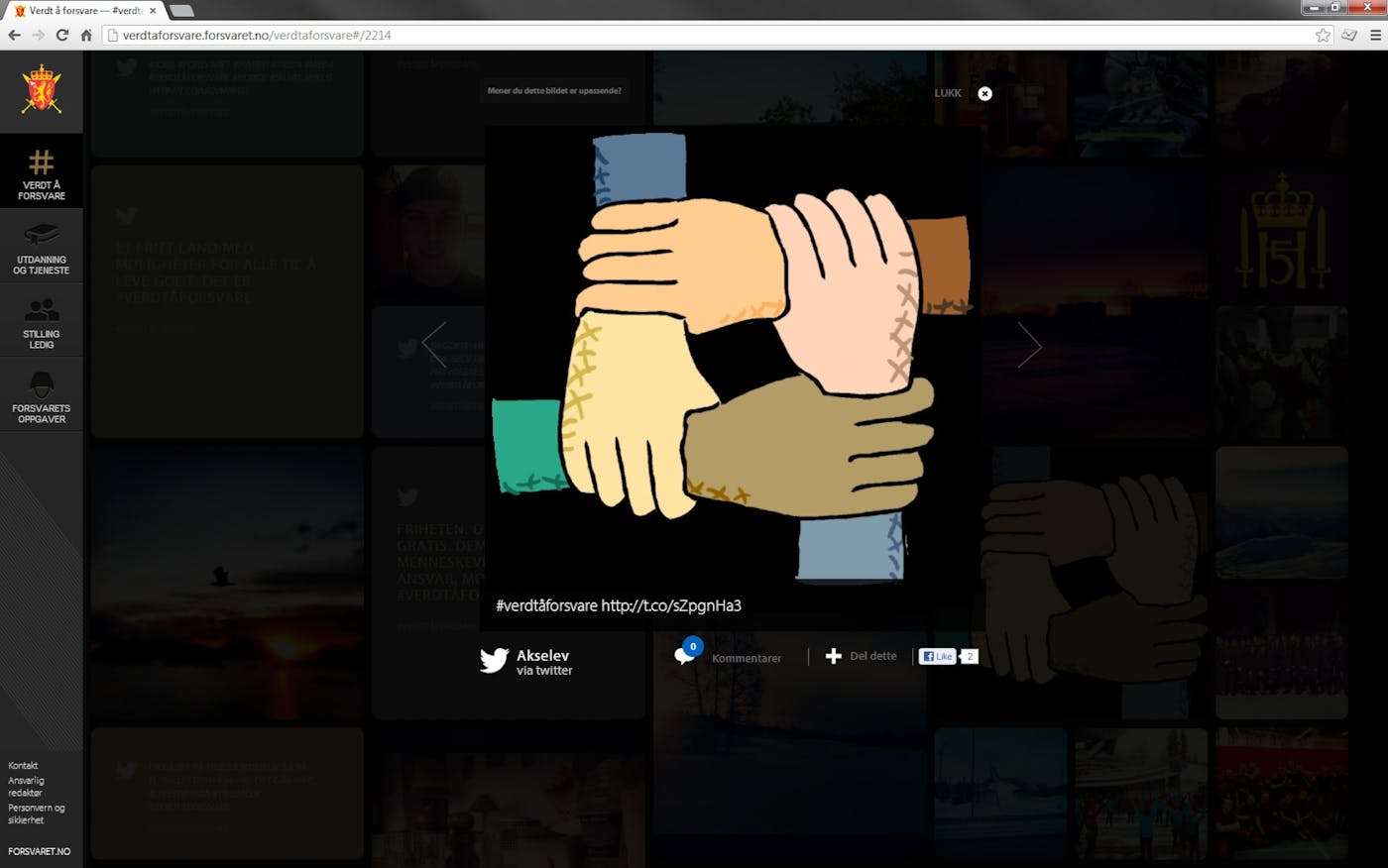Show the next image with right arrow
The image size is (1388, 868).
[1029, 345]
